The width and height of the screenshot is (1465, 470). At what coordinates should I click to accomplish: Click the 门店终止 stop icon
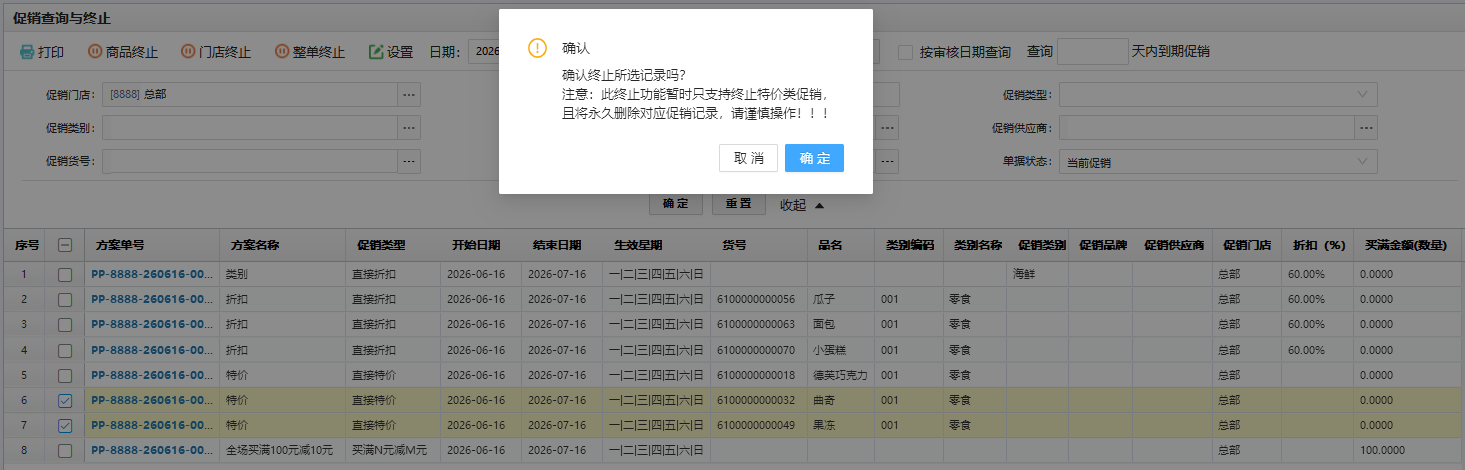pos(188,52)
